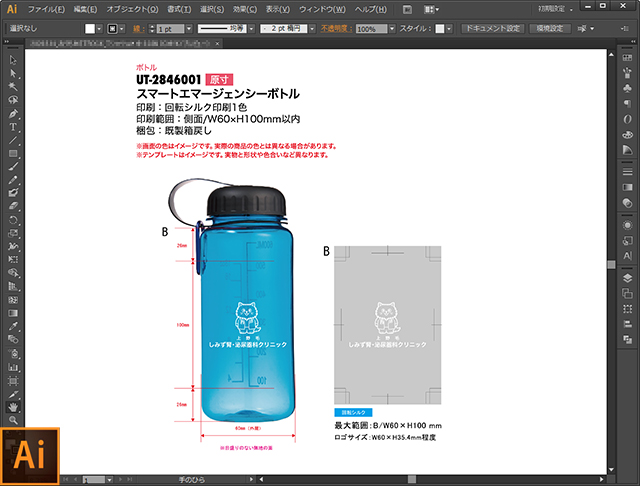Choose the Rectangle tool
The width and height of the screenshot is (640, 486).
coord(13,153)
